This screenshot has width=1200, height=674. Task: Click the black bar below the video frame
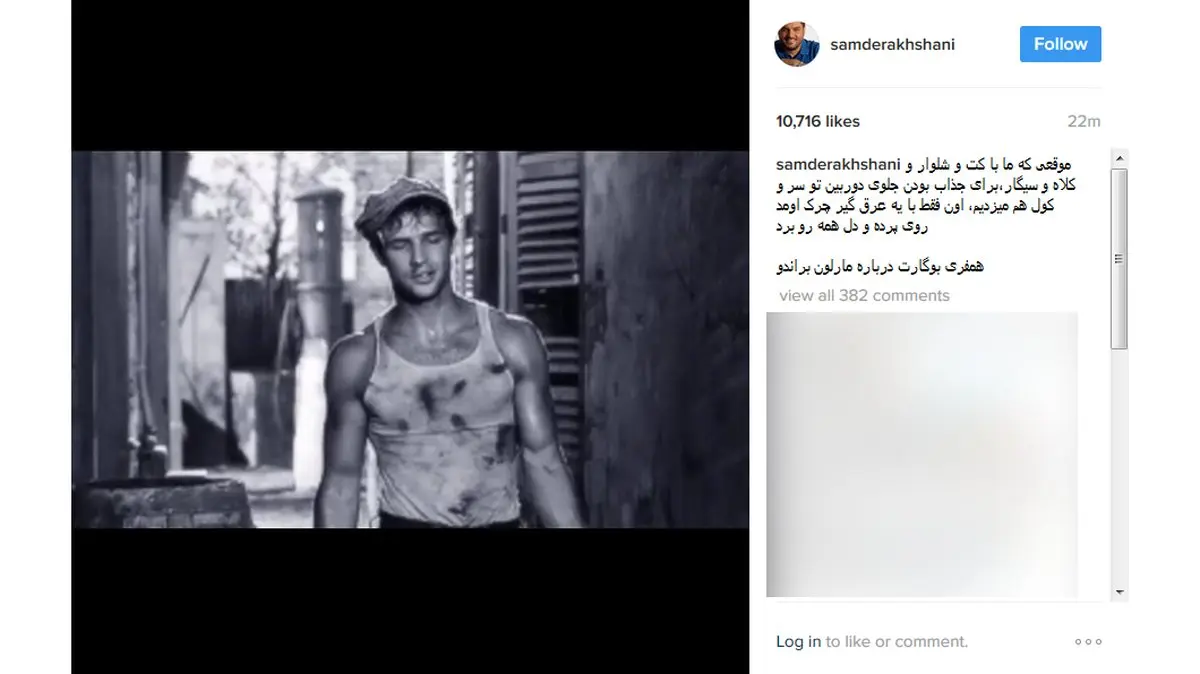[410, 601]
